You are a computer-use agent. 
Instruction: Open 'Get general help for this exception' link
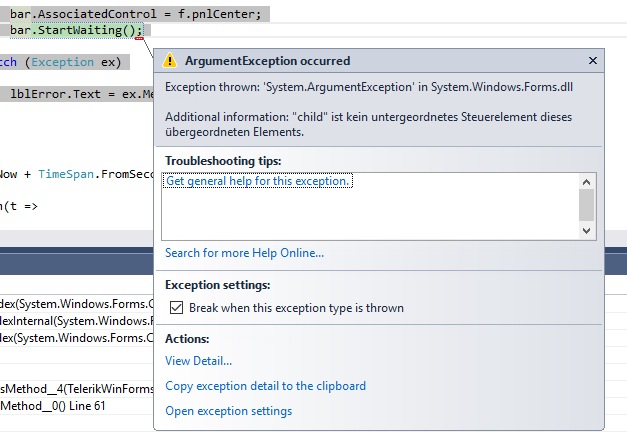click(257, 181)
